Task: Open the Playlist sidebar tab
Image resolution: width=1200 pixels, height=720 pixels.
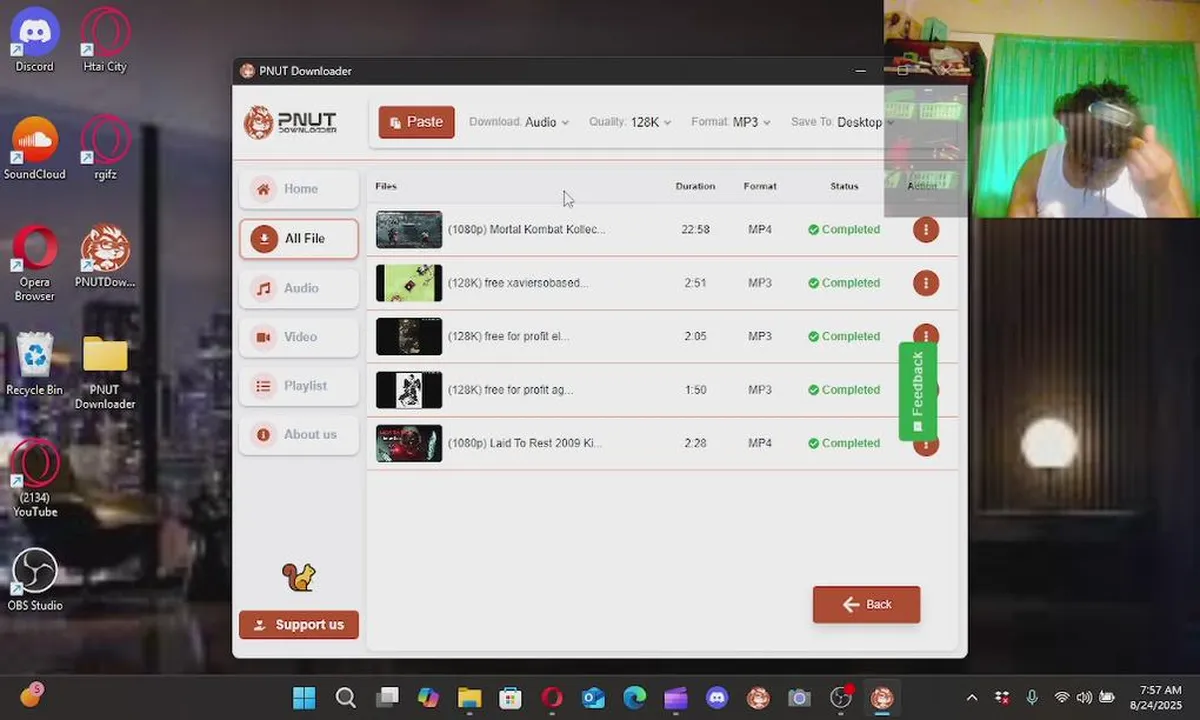Action: [299, 386]
